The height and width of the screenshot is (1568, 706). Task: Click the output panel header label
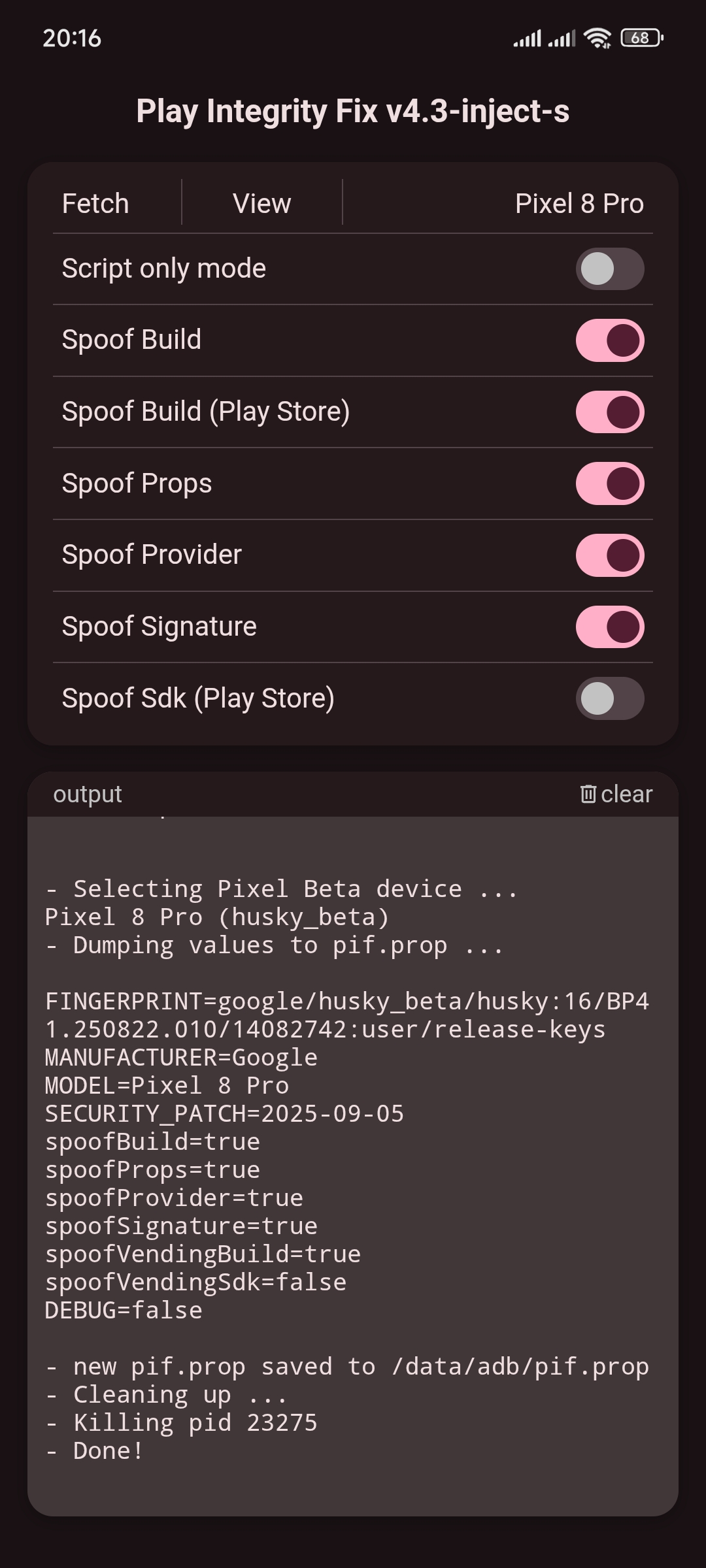pyautogui.click(x=88, y=794)
